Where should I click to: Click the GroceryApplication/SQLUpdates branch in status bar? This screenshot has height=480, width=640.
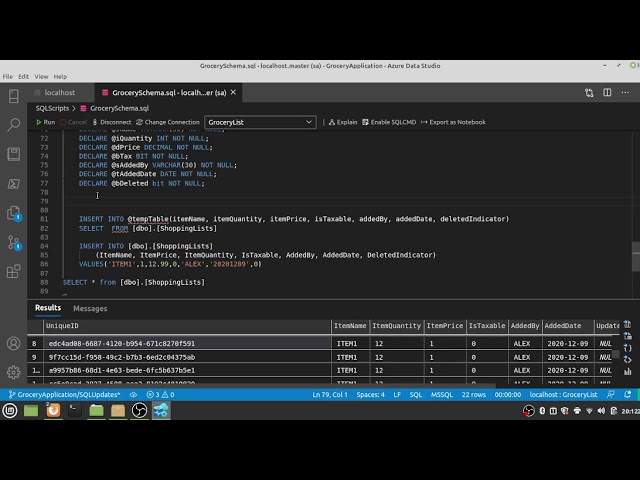(64, 394)
